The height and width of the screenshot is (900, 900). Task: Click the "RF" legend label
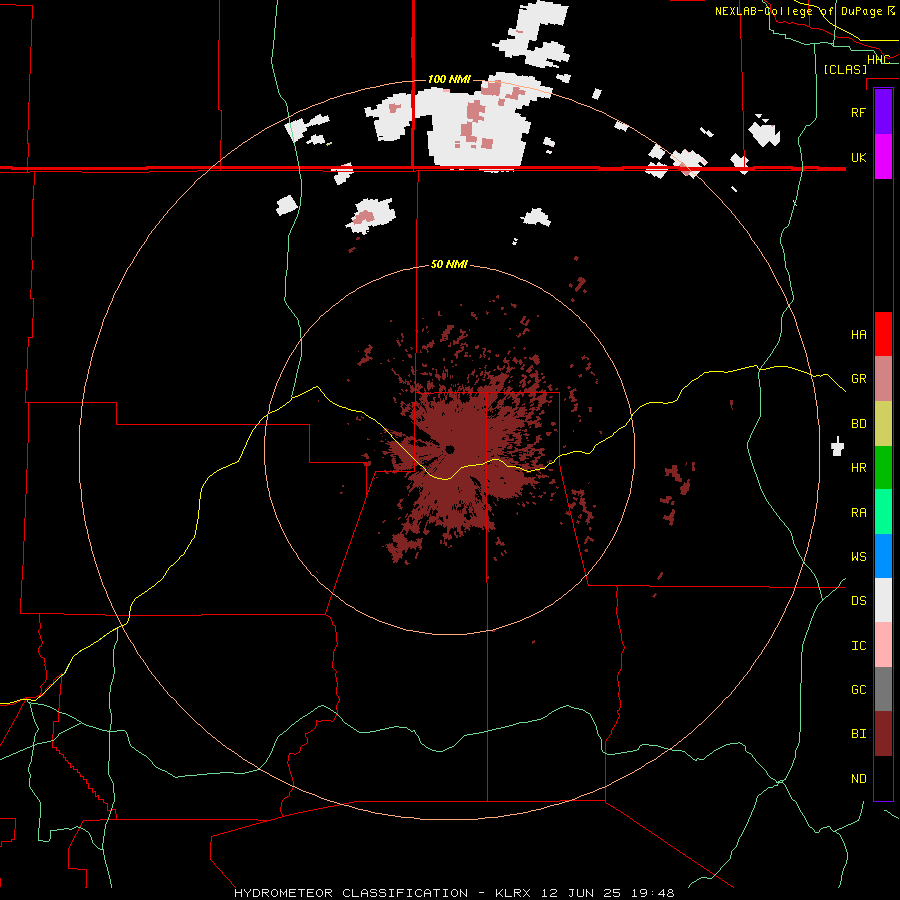click(x=858, y=112)
